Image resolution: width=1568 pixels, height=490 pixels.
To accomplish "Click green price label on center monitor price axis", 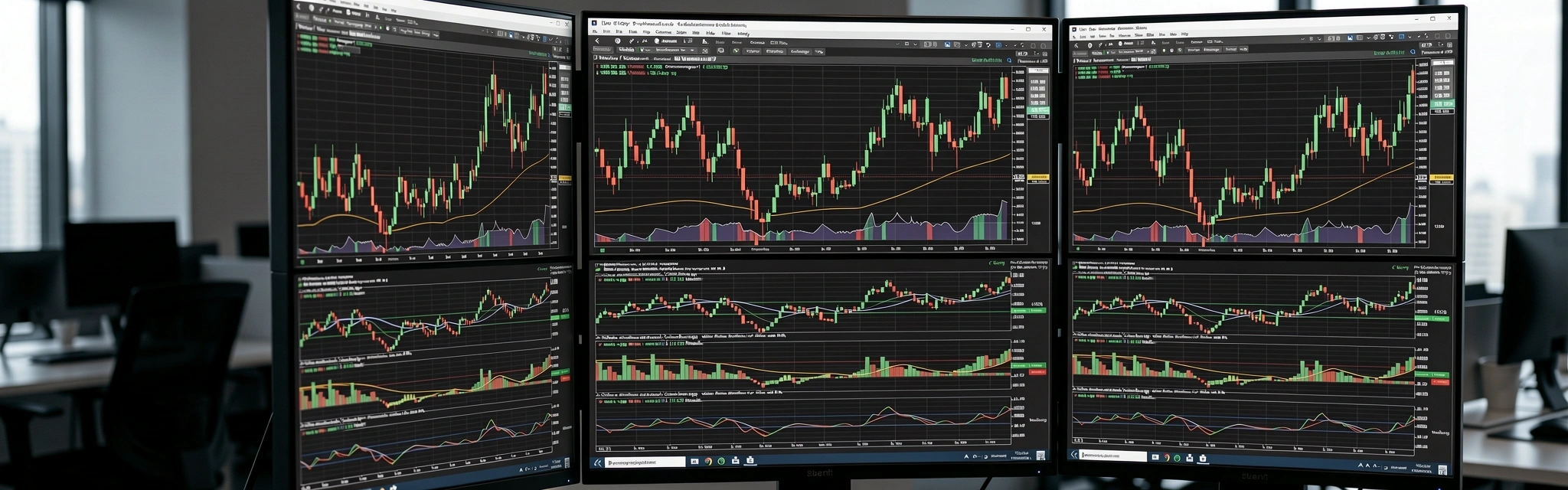I will click(1039, 111).
